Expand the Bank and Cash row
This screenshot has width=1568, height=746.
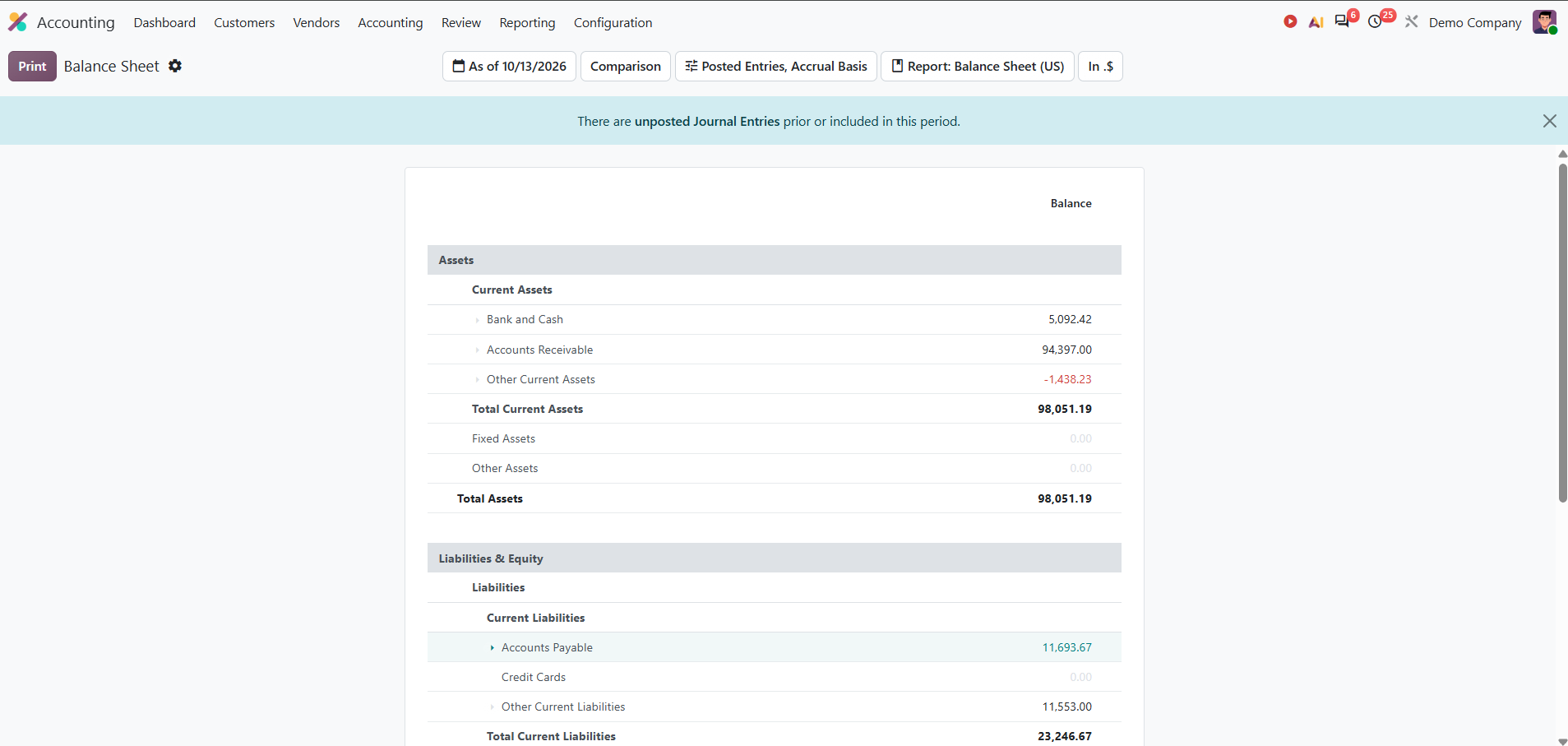(477, 320)
